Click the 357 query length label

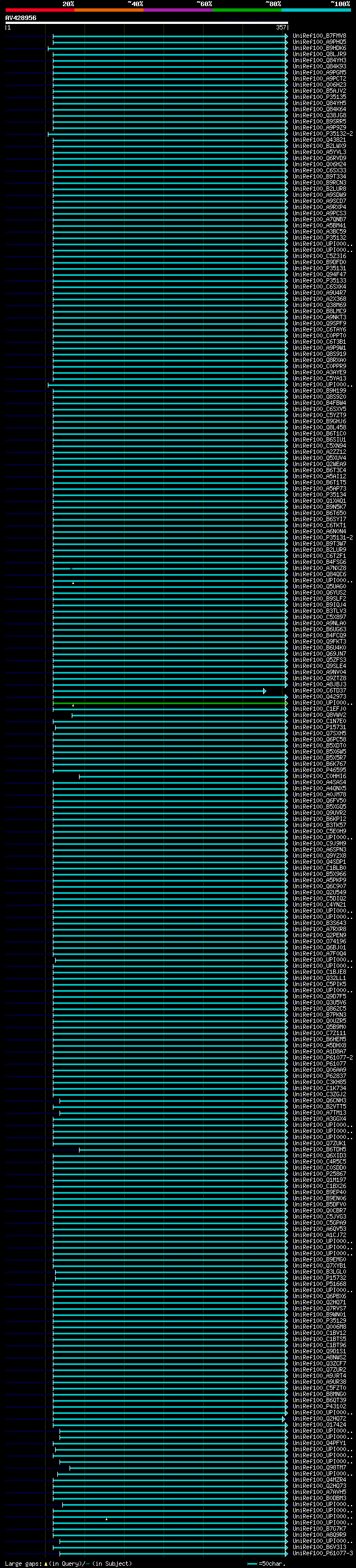click(280, 27)
